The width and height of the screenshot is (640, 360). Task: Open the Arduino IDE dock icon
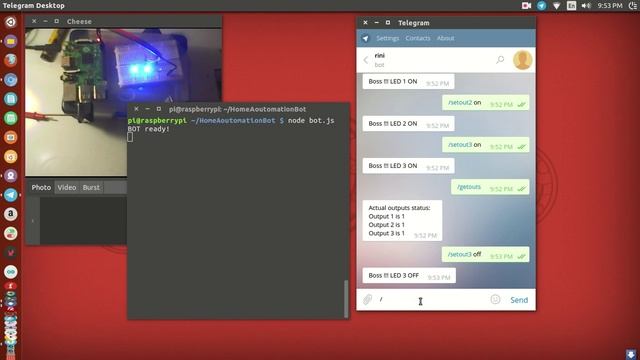pyautogui.click(x=11, y=272)
